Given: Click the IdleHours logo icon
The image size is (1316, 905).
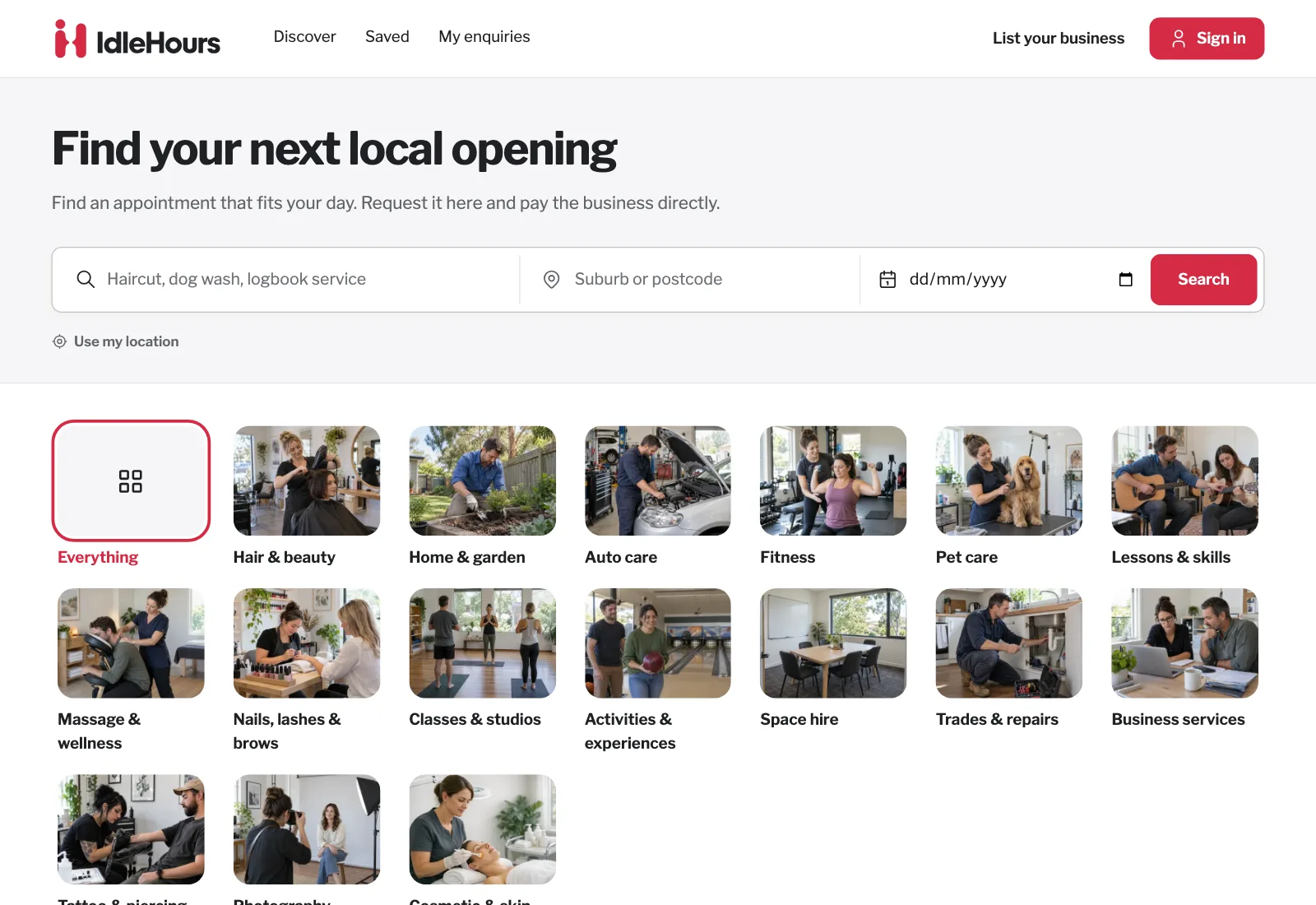Looking at the screenshot, I should 70,39.
